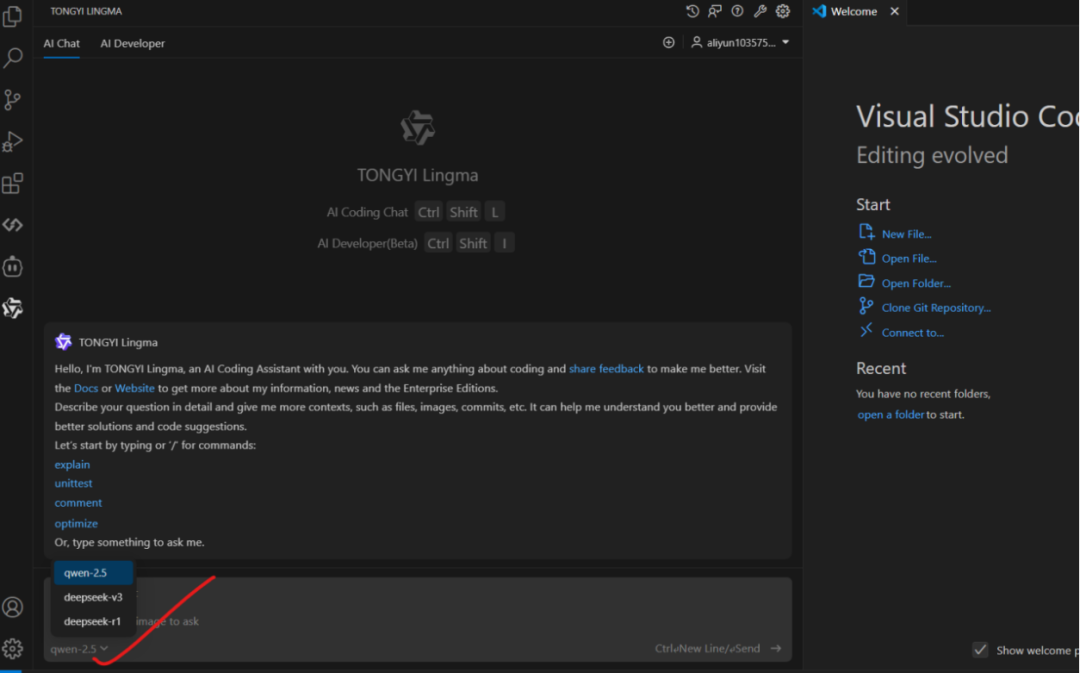
Task: Run the unittest command link
Action: click(73, 484)
